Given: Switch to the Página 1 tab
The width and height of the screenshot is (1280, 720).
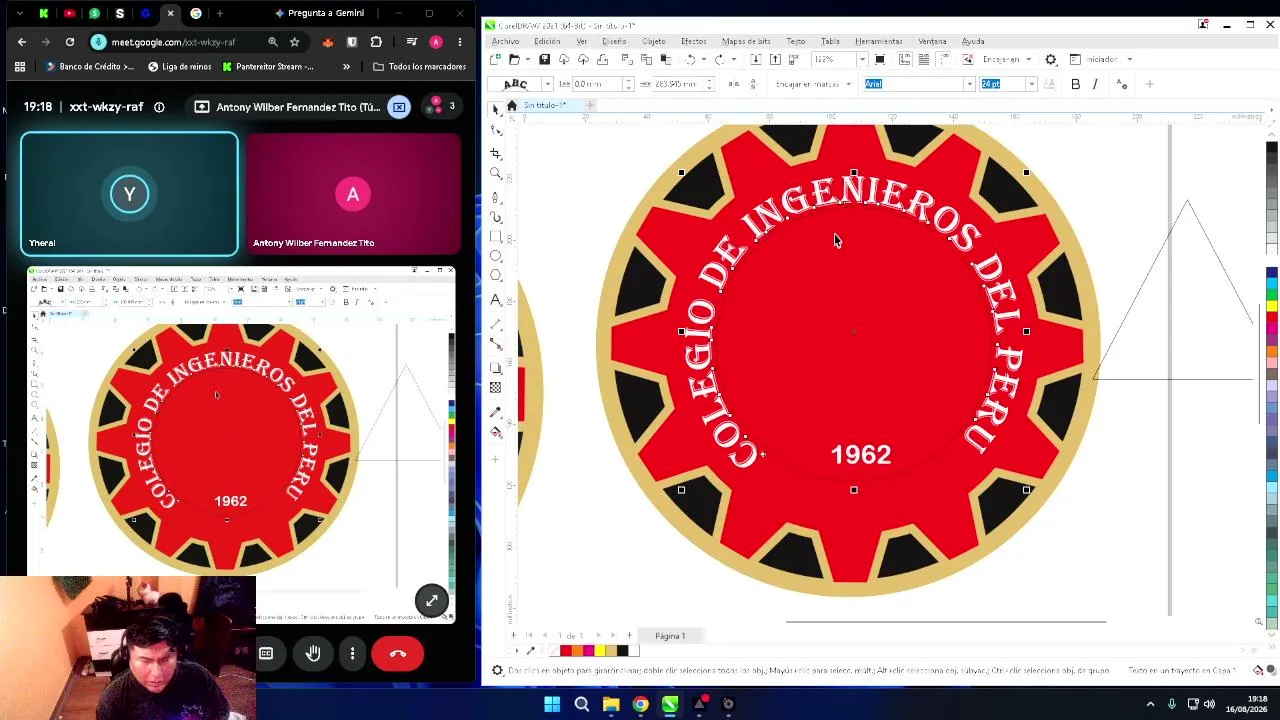Looking at the screenshot, I should click(670, 636).
